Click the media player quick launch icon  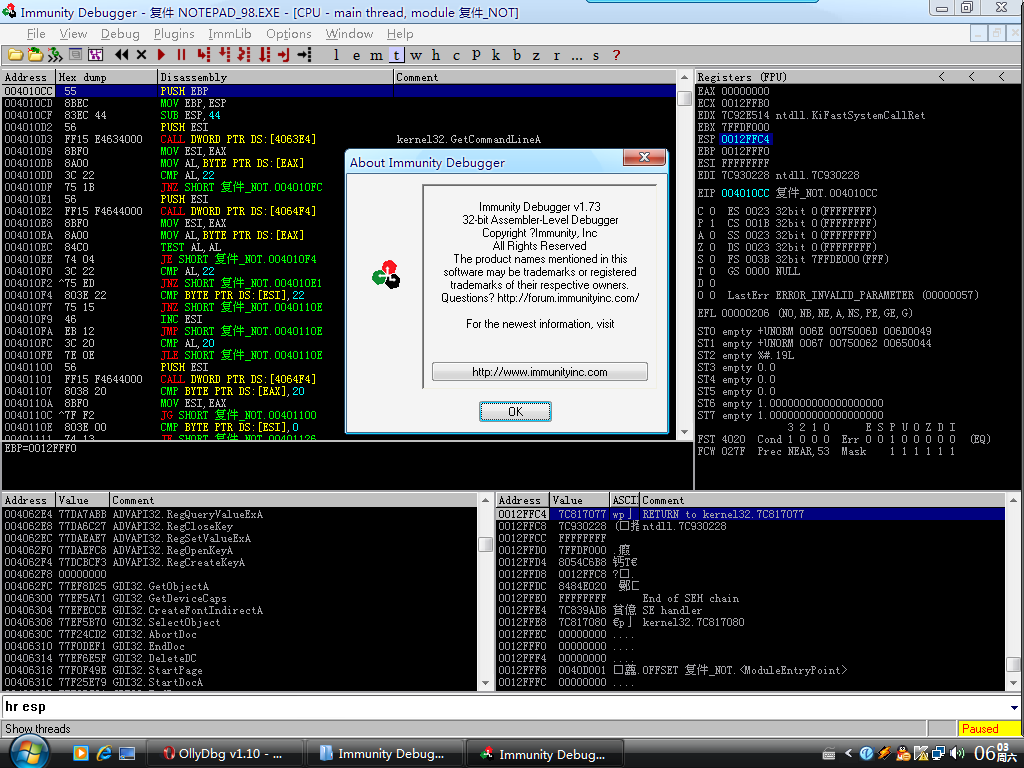click(x=81, y=753)
